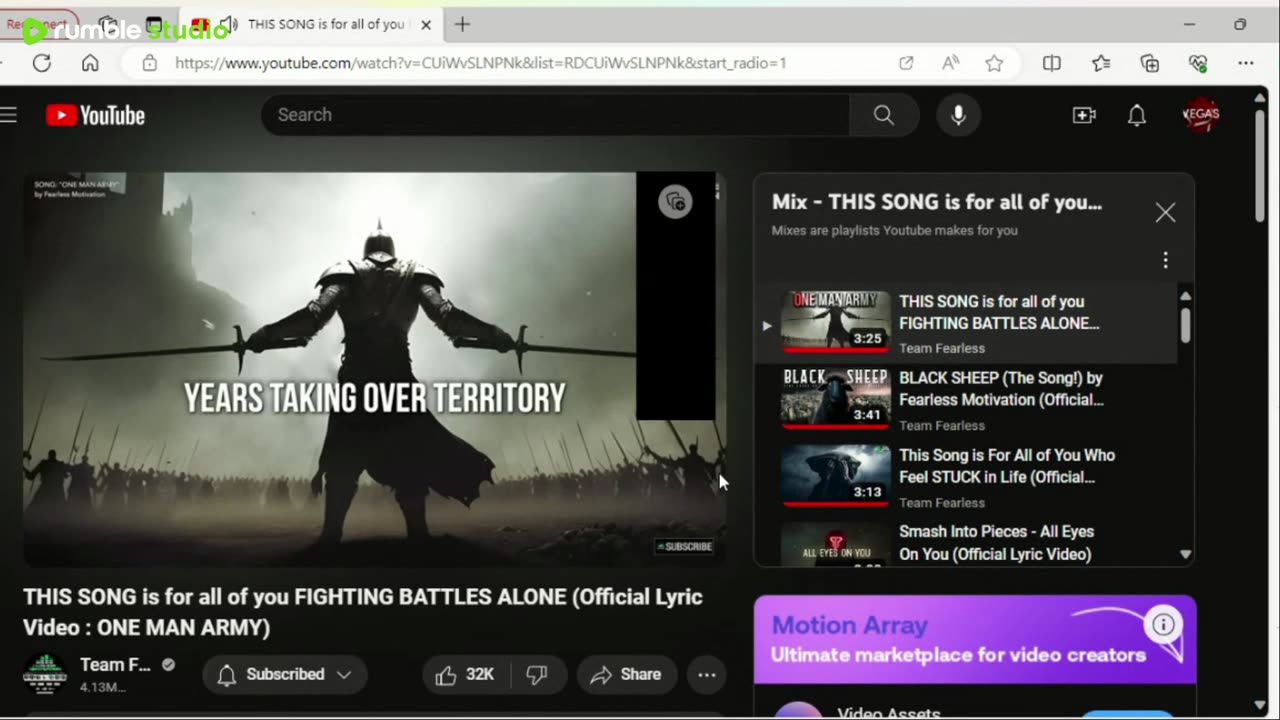Viewport: 1280px width, 720px height.
Task: Close the THIS SONG tab
Action: 426,24
